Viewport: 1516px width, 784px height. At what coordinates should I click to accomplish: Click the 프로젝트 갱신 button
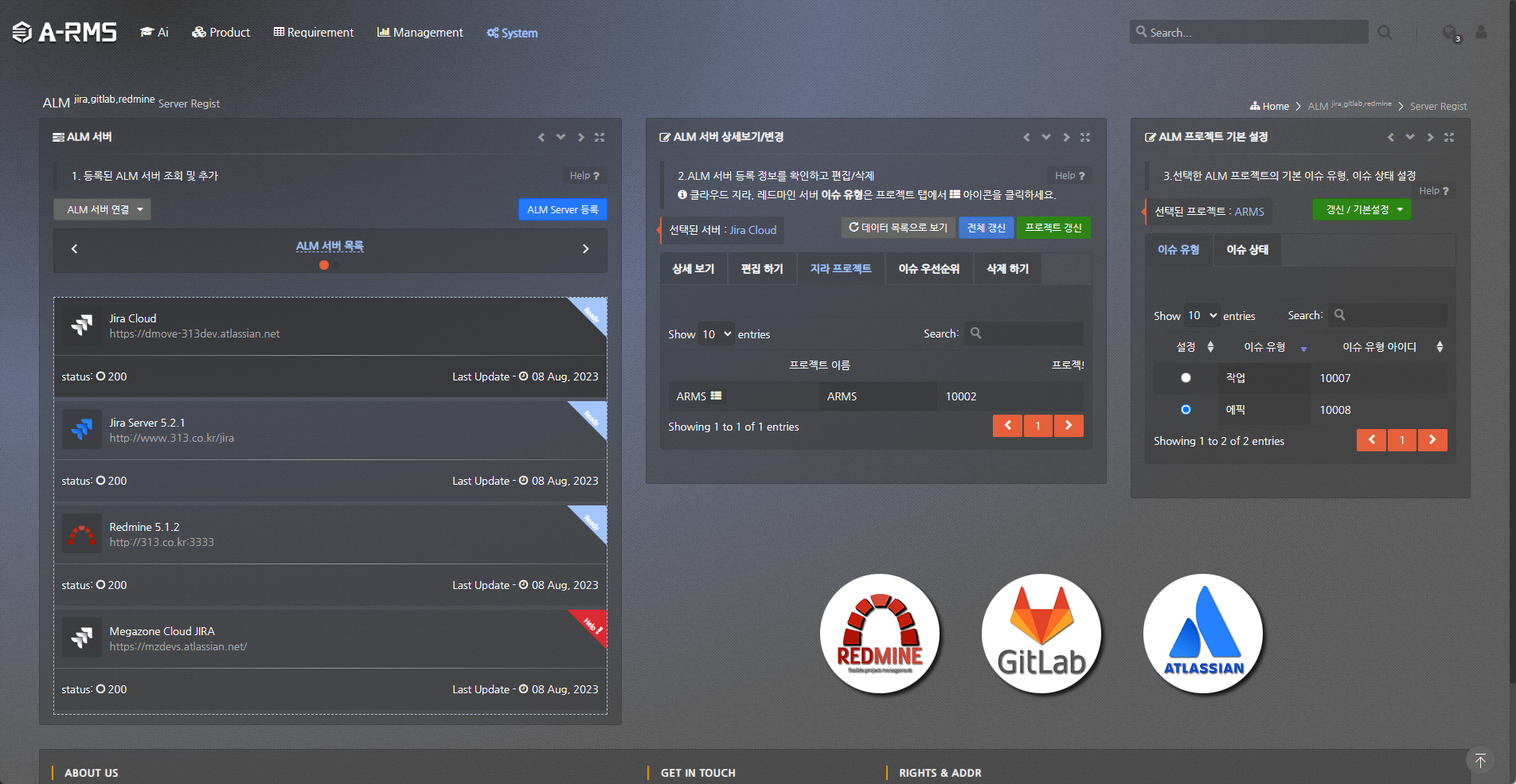tap(1053, 228)
